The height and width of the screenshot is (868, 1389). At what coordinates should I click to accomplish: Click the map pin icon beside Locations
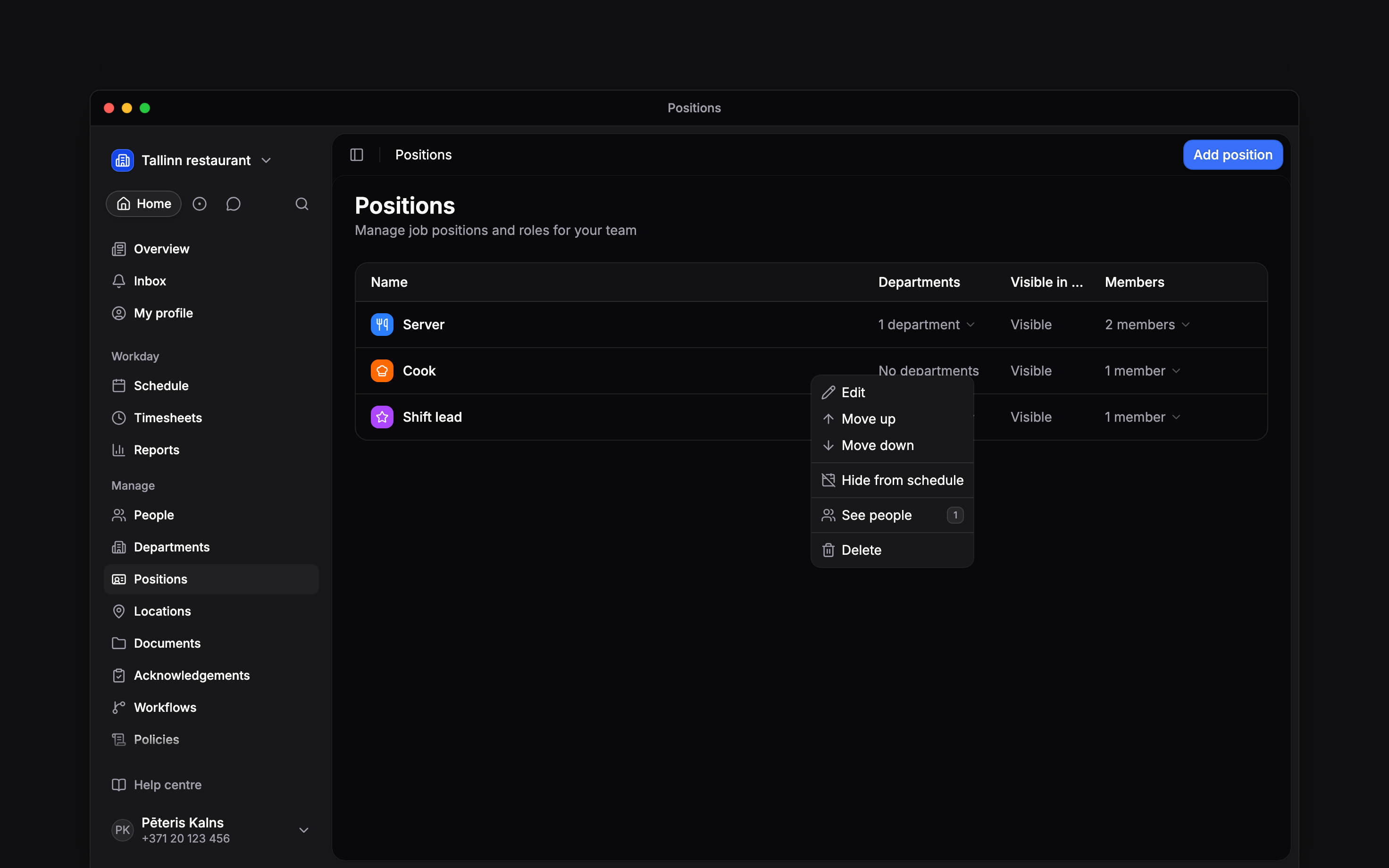click(x=119, y=611)
